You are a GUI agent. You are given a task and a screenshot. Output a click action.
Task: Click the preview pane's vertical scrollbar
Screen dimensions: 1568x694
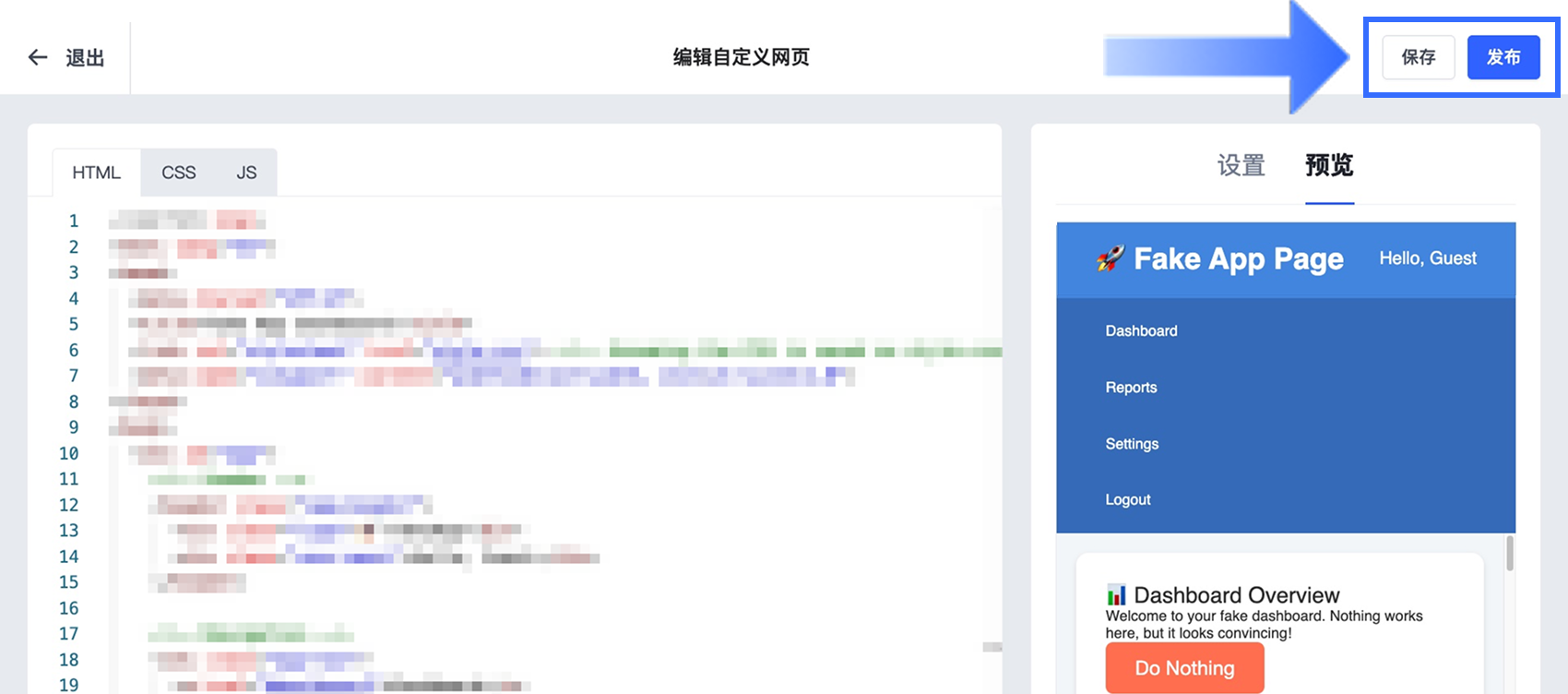[x=1510, y=554]
